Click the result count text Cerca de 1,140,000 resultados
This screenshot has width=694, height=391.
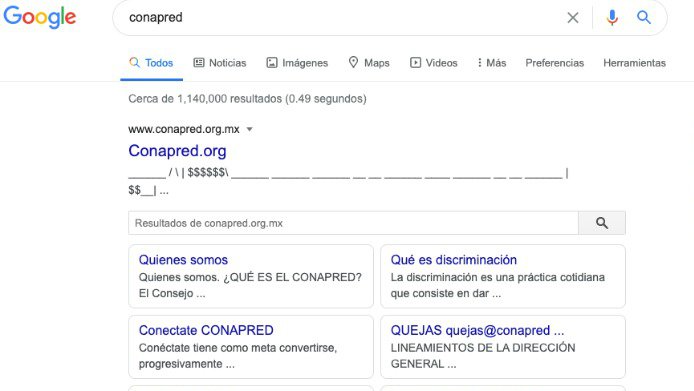pyautogui.click(x=247, y=99)
